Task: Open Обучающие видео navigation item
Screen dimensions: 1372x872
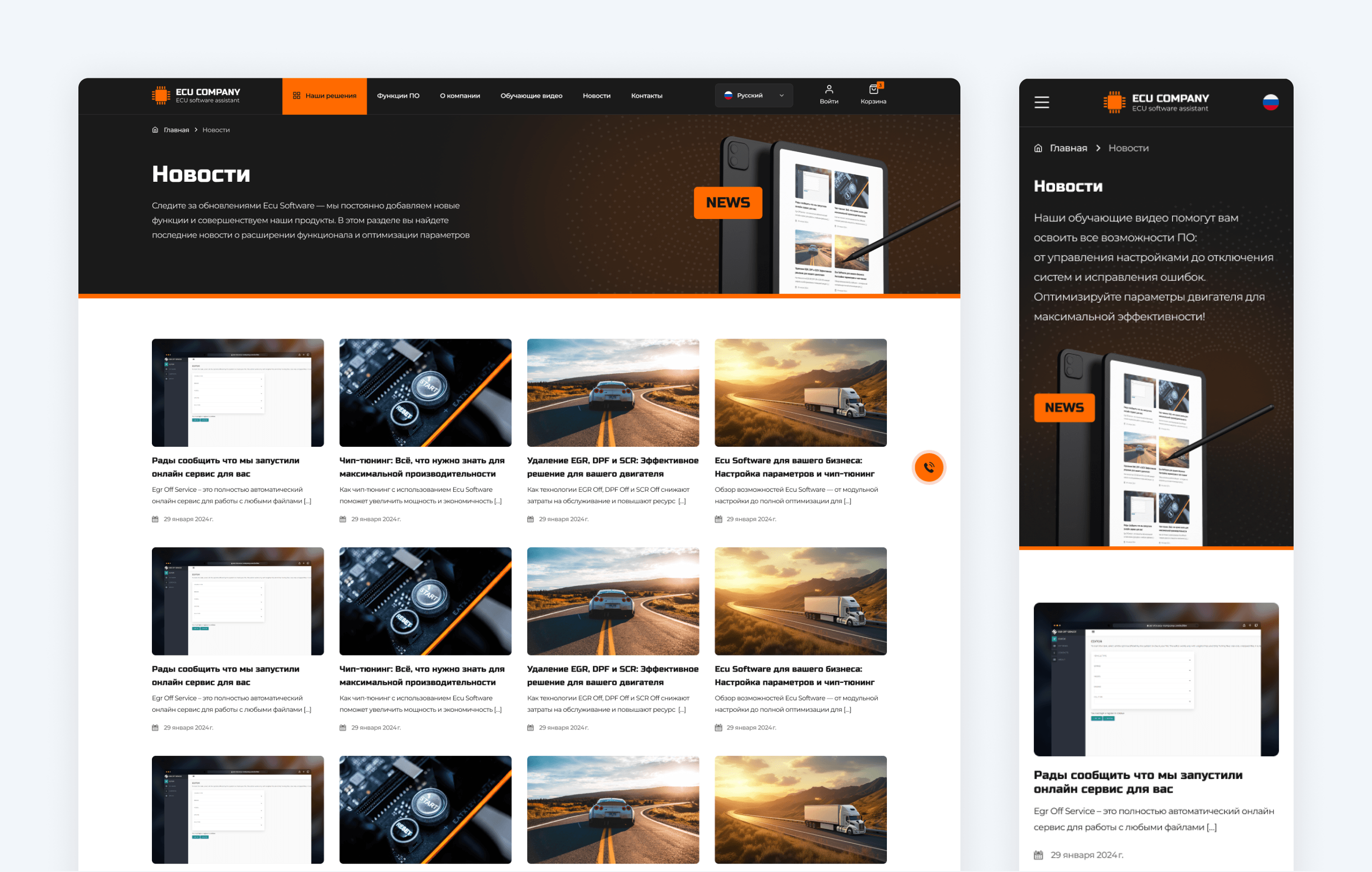Action: [531, 96]
